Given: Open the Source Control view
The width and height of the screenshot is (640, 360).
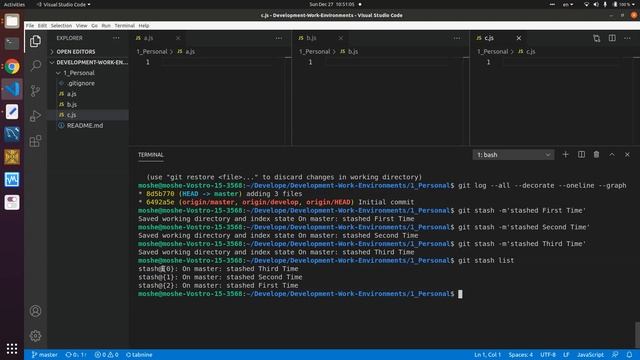Looking at the screenshot, I should 36,91.
